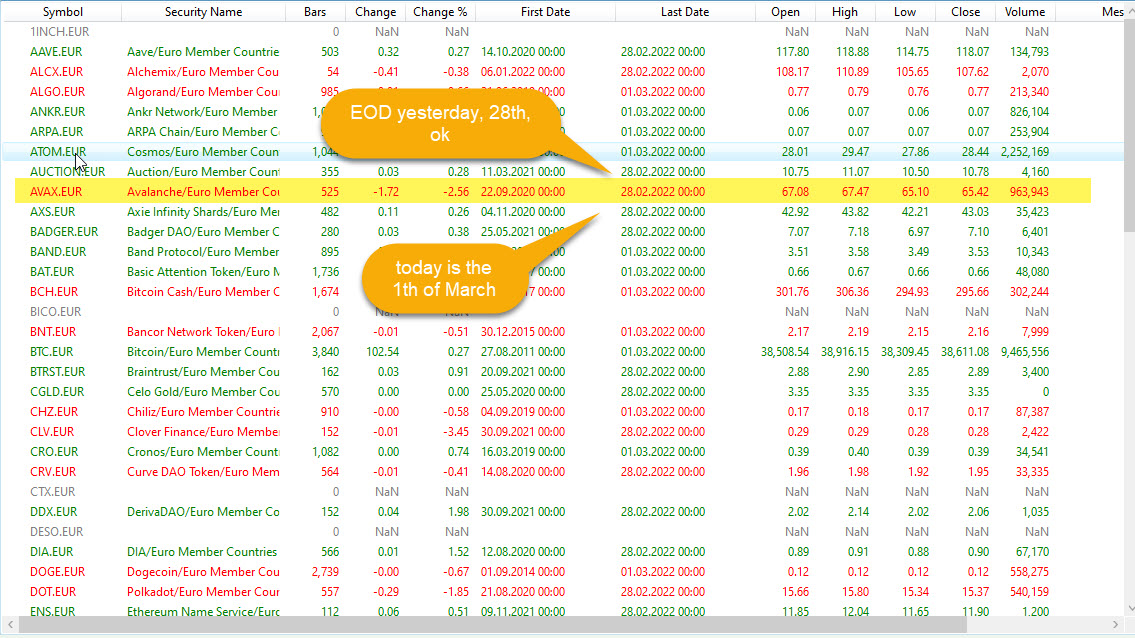The width and height of the screenshot is (1135, 638).
Task: Click the Change % column header
Action: pos(440,12)
